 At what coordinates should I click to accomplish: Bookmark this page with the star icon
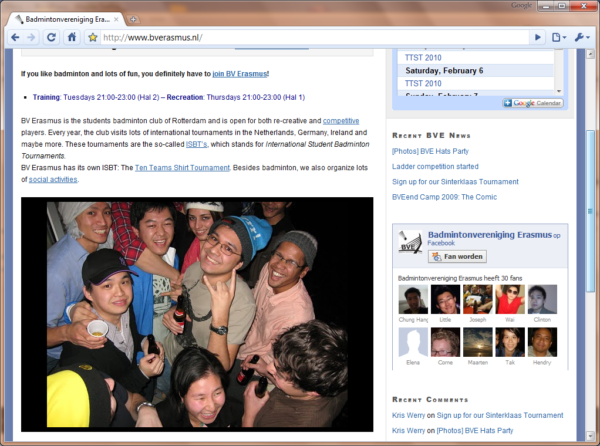coord(93,37)
